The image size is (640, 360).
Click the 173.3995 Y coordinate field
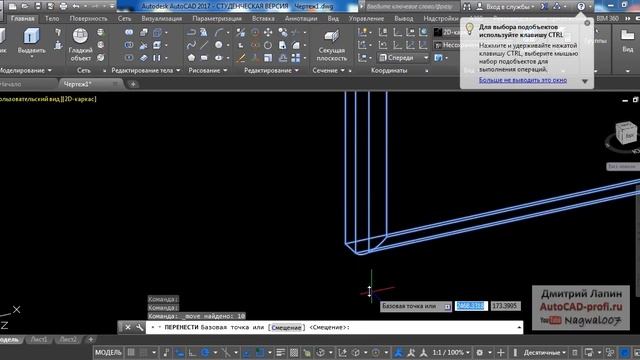click(505, 306)
